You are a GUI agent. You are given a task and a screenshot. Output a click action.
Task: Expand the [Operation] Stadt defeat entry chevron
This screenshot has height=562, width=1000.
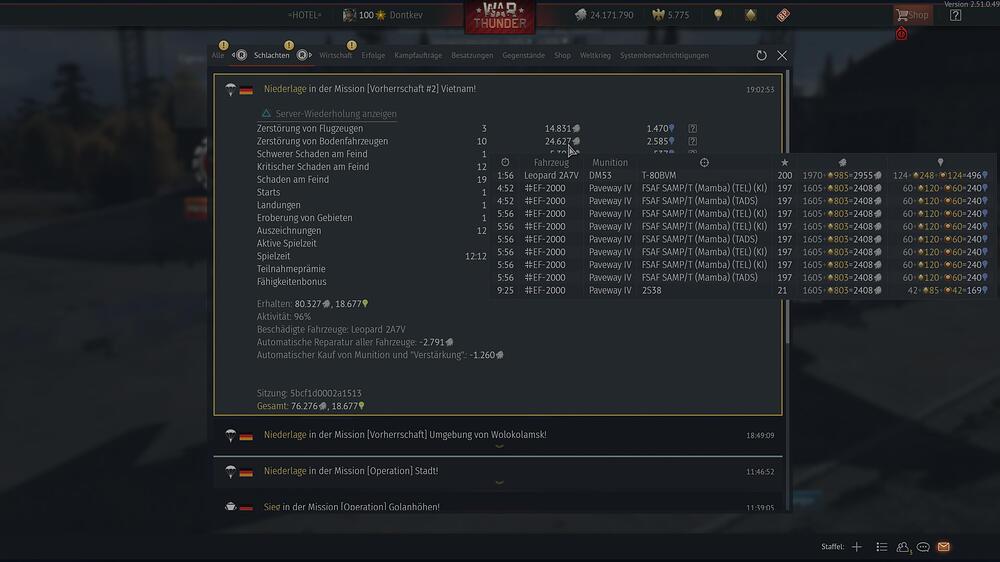click(x=499, y=482)
